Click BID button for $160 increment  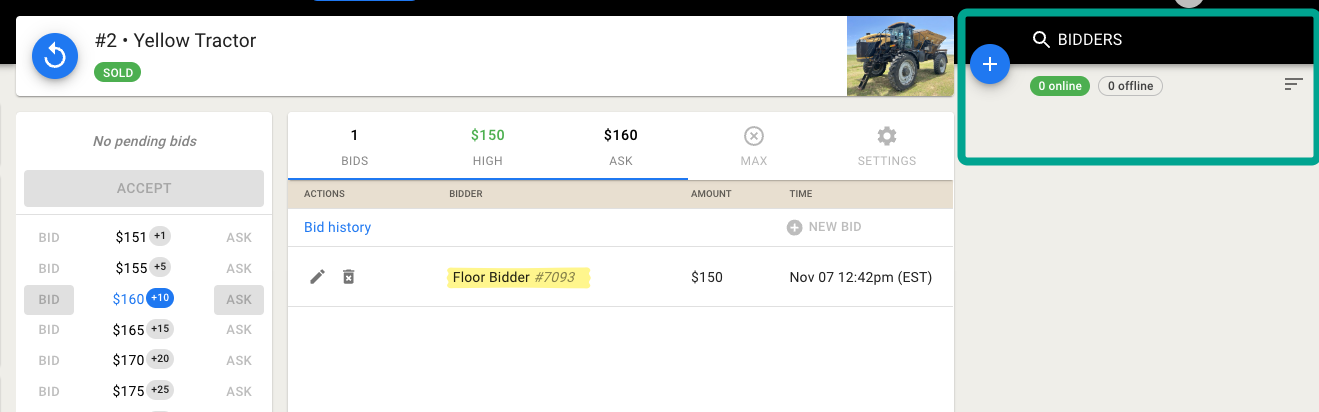pyautogui.click(x=49, y=300)
